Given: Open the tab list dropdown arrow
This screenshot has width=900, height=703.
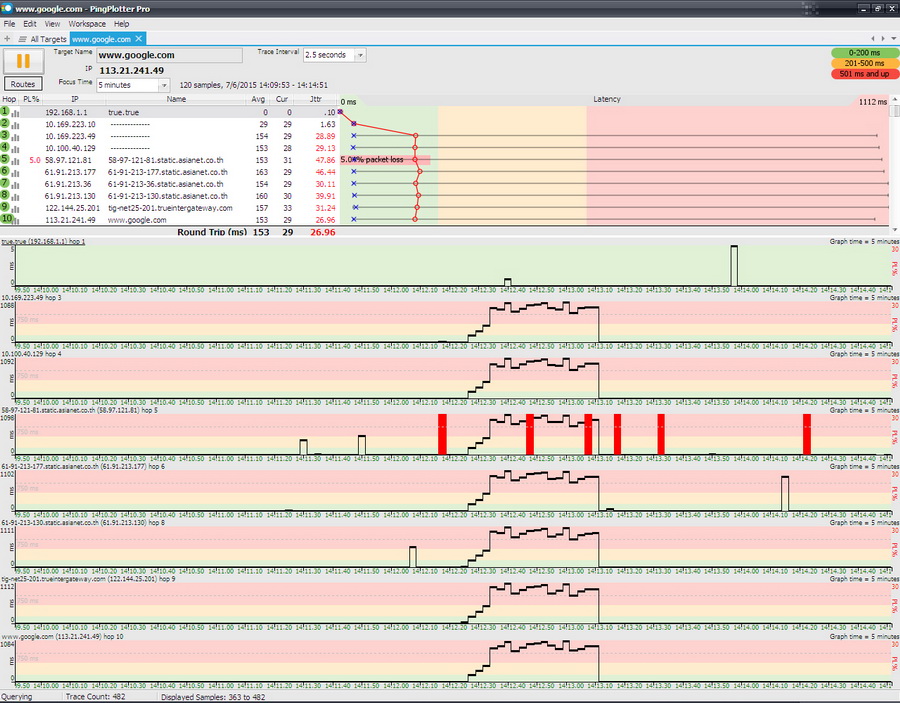Looking at the screenshot, I should (893, 38).
